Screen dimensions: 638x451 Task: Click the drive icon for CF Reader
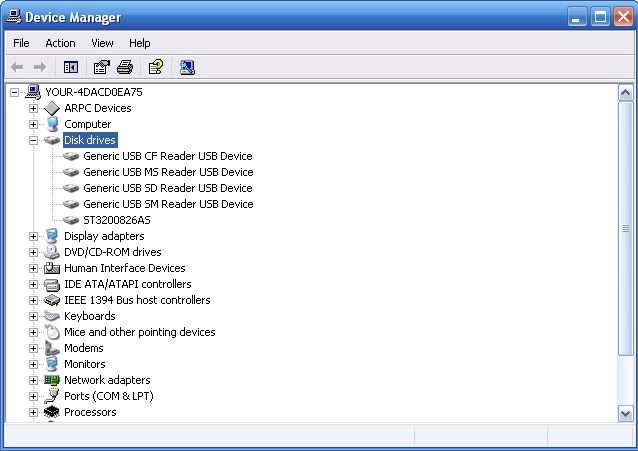(71, 156)
